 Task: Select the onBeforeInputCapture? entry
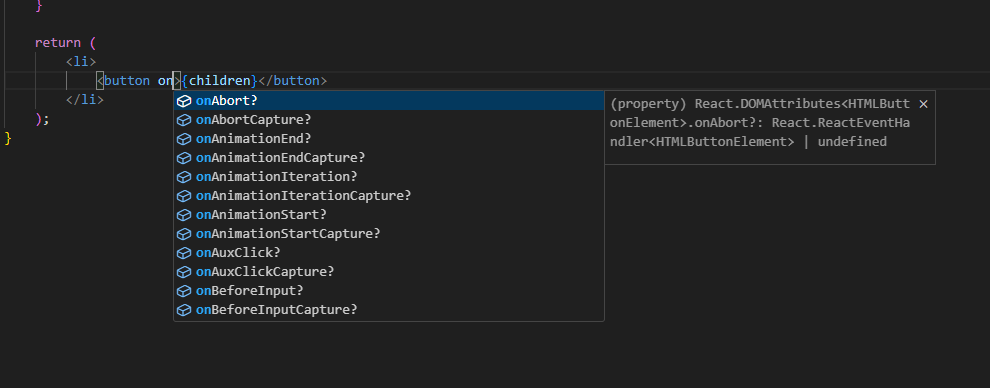click(389, 310)
